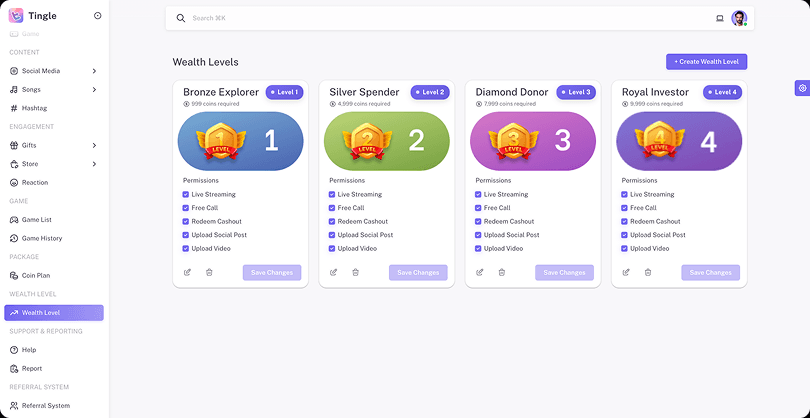Save Changes on Diamond Donor card
810x418 pixels.
point(564,272)
